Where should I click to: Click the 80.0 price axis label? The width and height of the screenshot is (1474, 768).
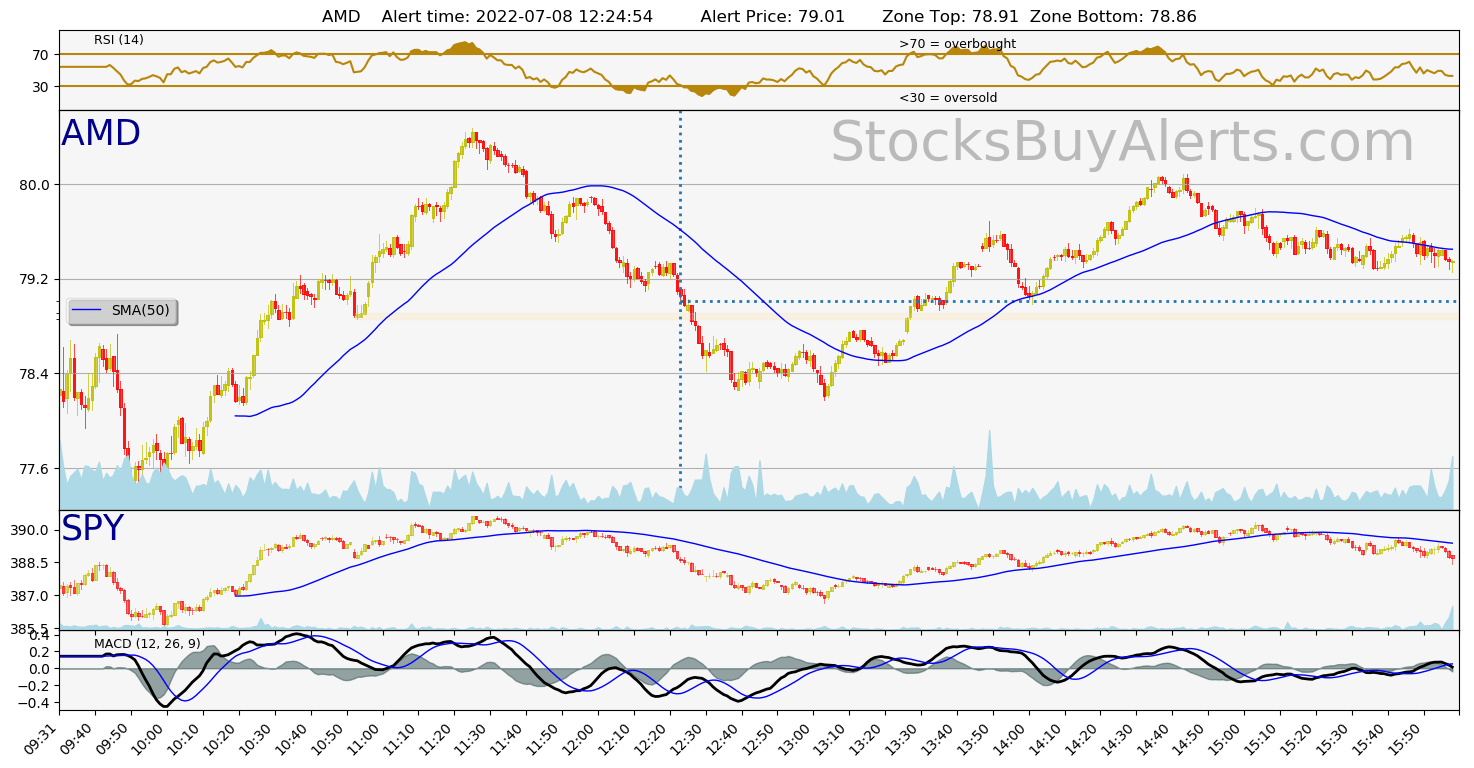[x=36, y=185]
